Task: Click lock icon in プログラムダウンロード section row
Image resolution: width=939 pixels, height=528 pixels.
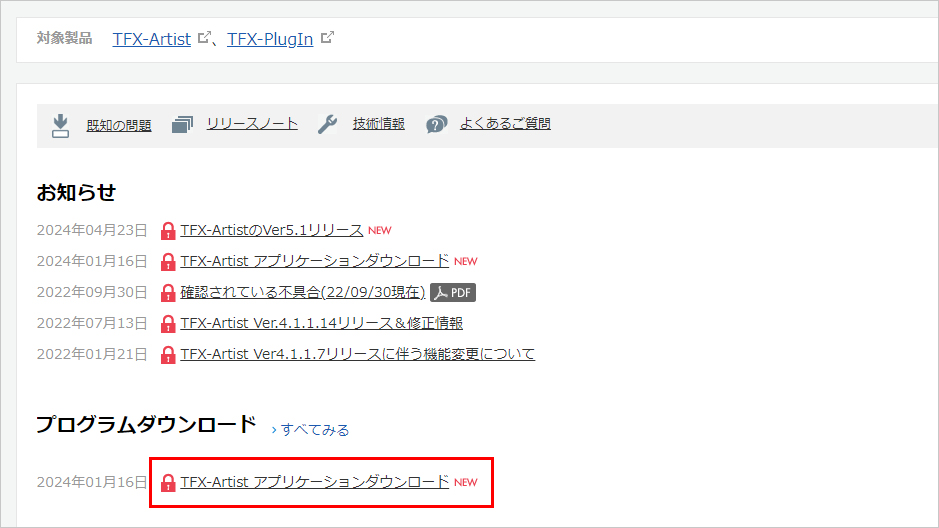Action: (x=168, y=483)
